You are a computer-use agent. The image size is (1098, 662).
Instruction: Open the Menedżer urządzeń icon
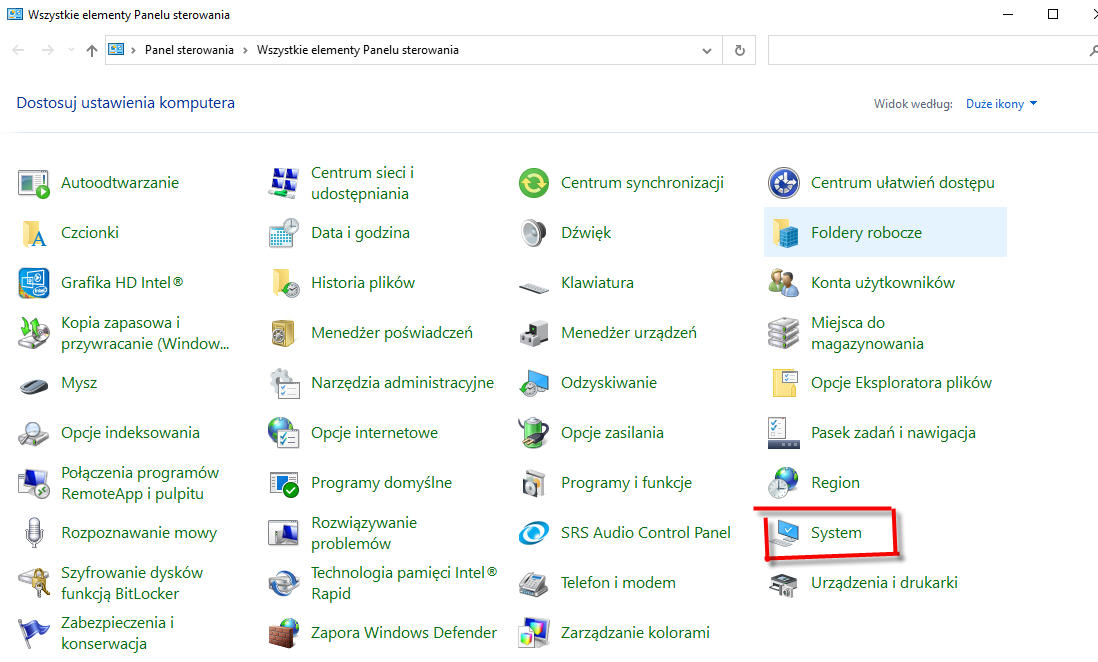point(534,333)
